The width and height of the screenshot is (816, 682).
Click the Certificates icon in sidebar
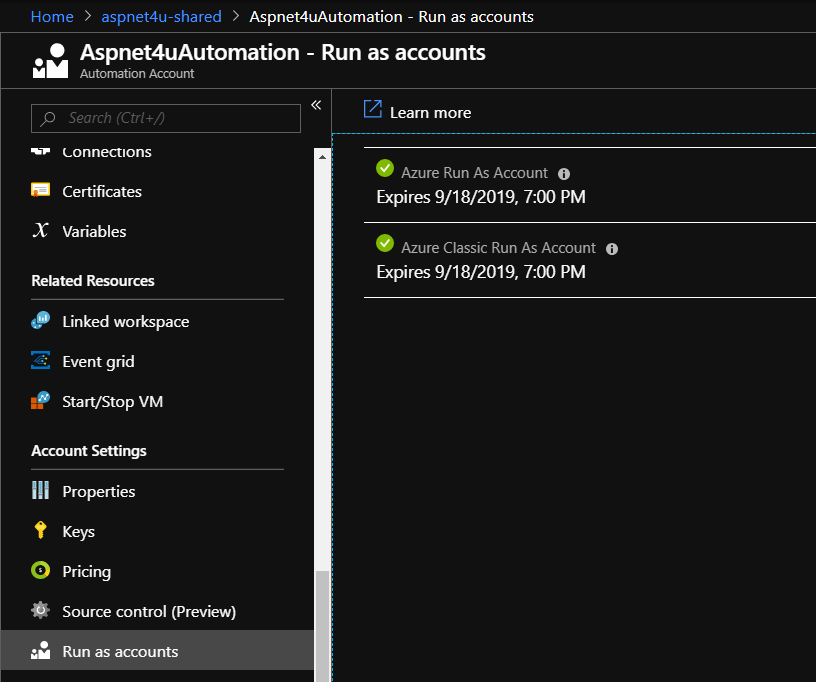pos(41,190)
